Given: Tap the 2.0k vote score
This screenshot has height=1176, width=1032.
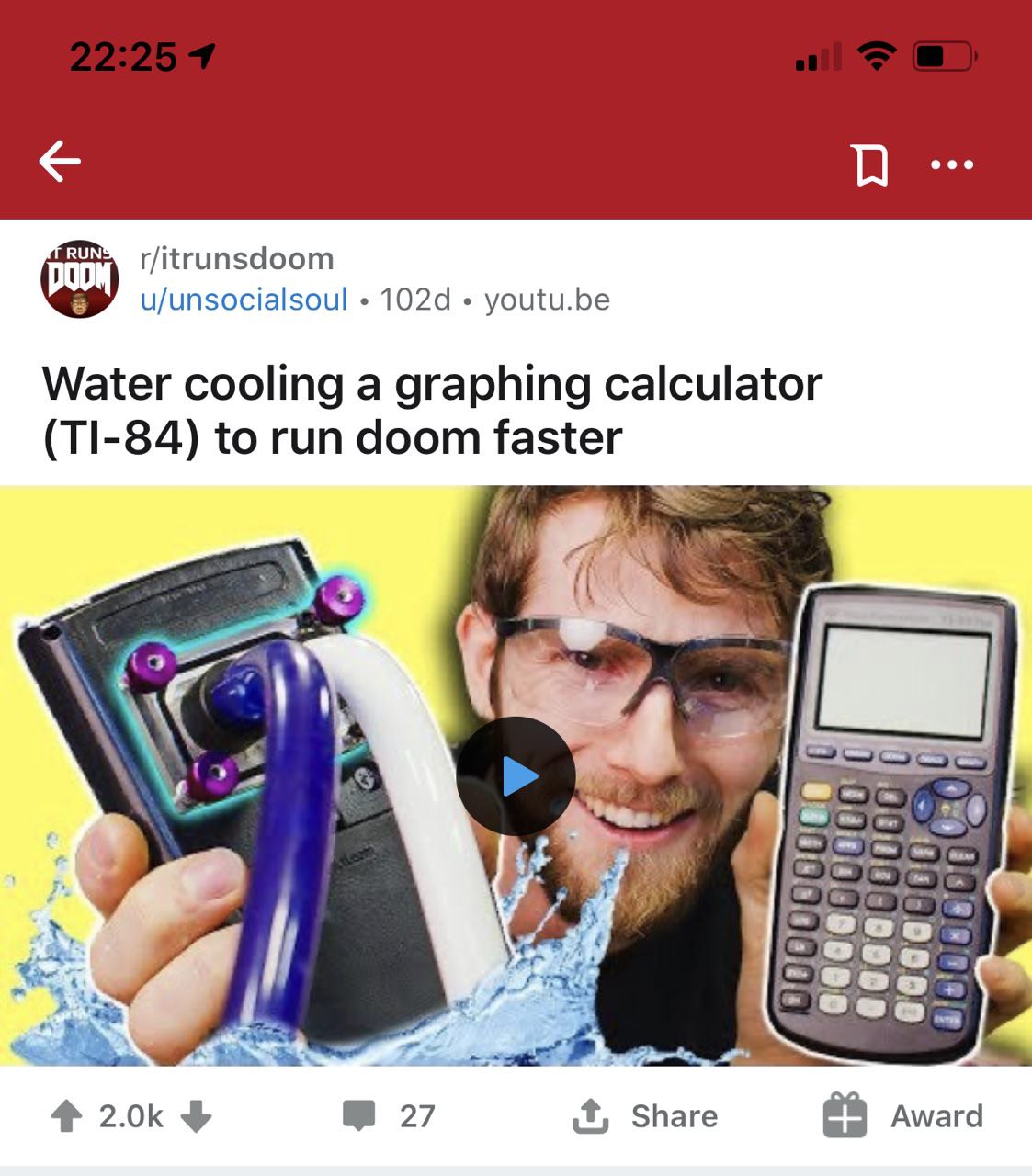Looking at the screenshot, I should [130, 1116].
